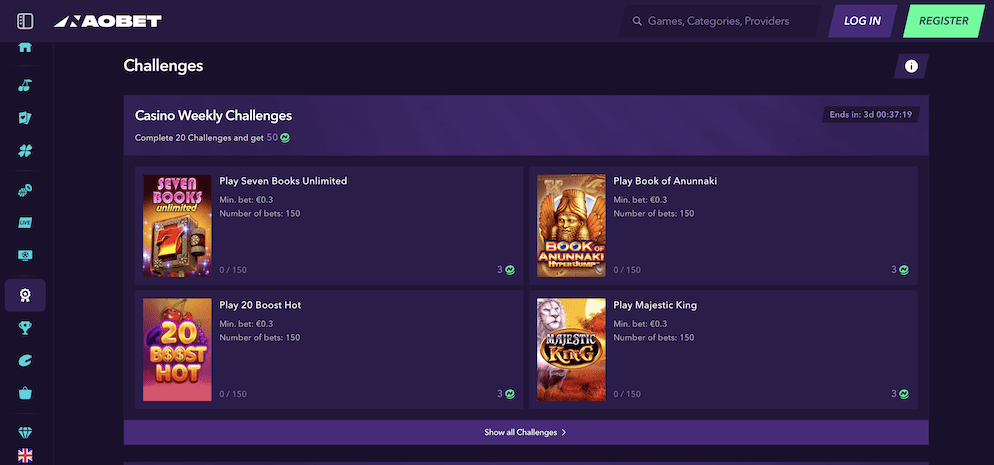The image size is (994, 465).
Task: Open the Majestic King game thumbnail
Action: (x=571, y=349)
